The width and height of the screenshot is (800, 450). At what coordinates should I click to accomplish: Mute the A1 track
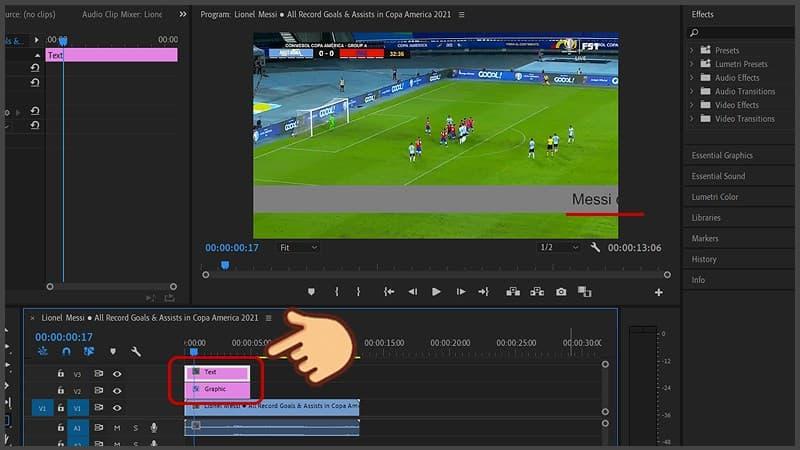(x=117, y=428)
